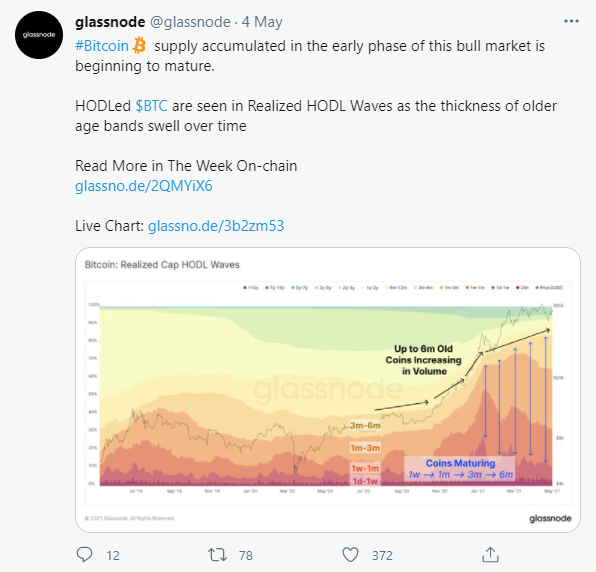Open the share icon under the tweet
Screen dimensions: 596x572
[x=490, y=555]
